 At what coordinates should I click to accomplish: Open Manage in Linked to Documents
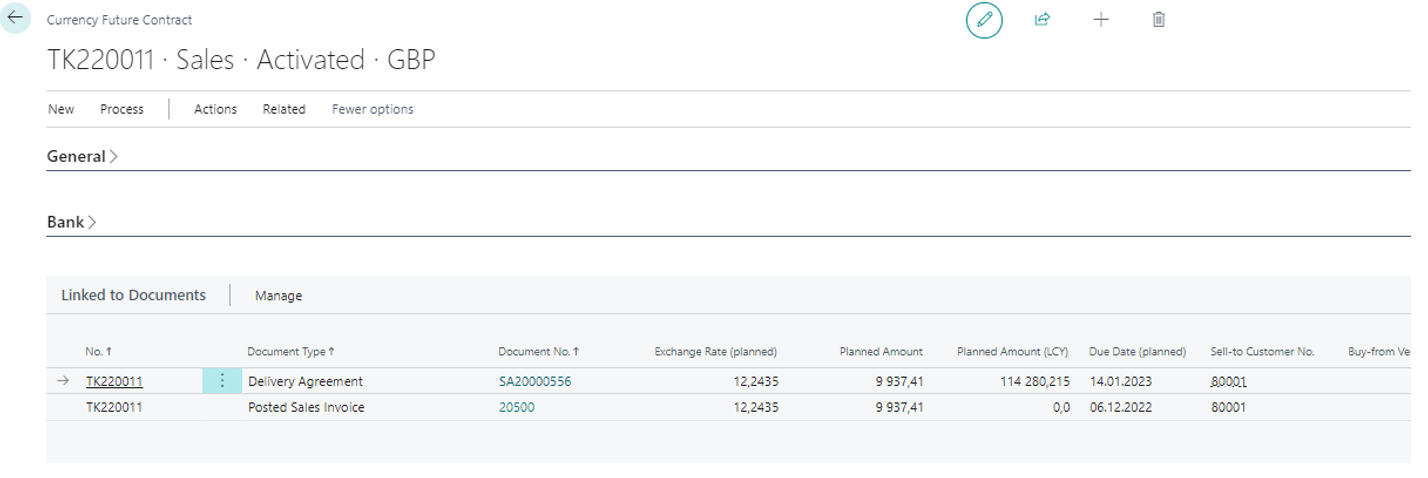[x=278, y=296]
